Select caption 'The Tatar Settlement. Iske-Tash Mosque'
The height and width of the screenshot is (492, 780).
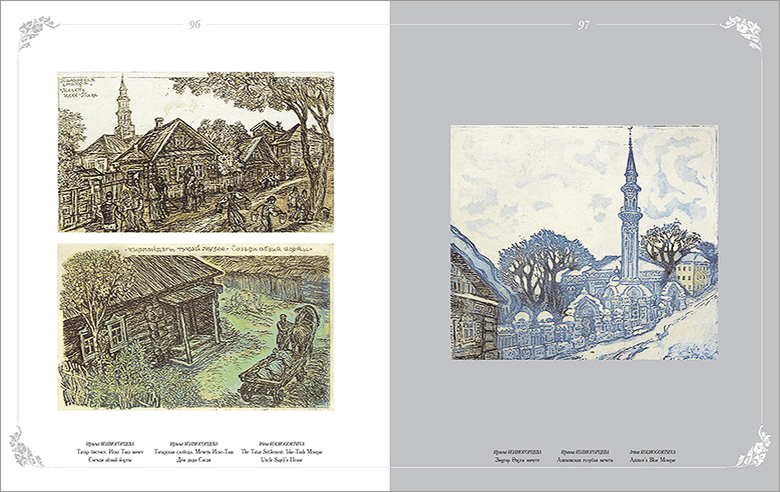point(282,452)
